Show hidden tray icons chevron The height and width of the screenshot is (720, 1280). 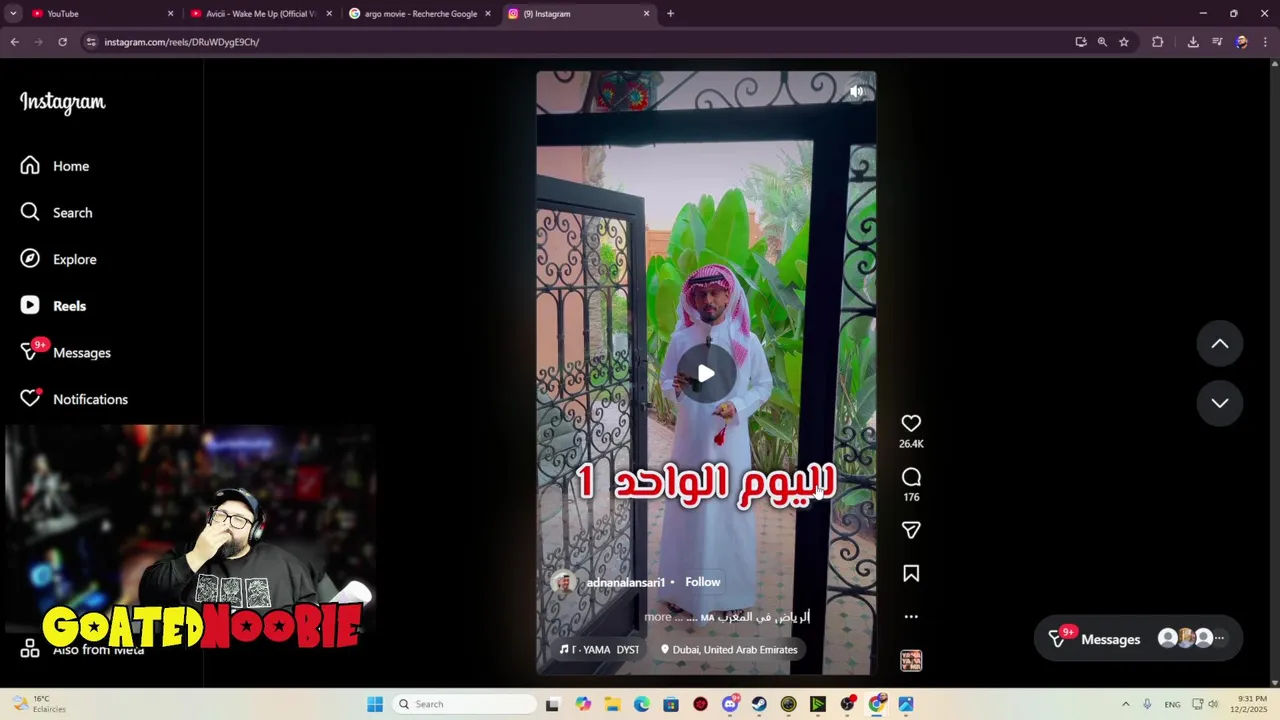pyautogui.click(x=1125, y=704)
